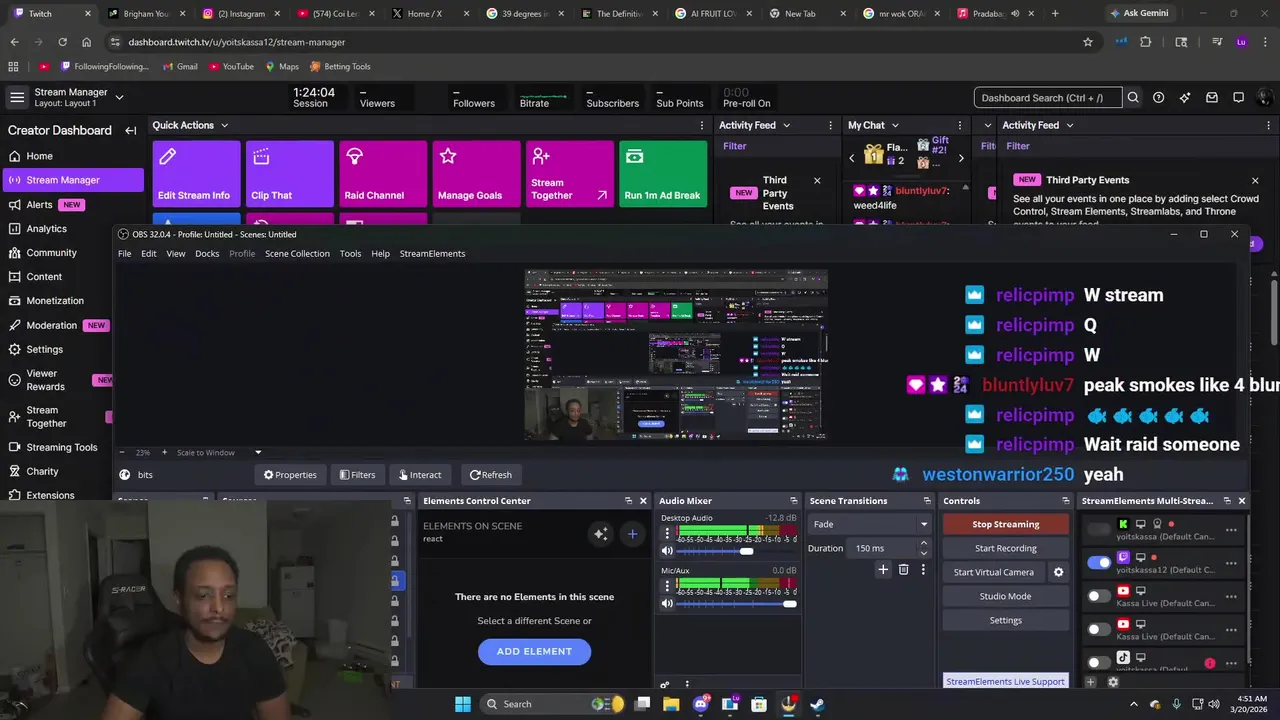Open Scale to Window preview dropdown
The width and height of the screenshot is (1280, 720).
(x=219, y=452)
